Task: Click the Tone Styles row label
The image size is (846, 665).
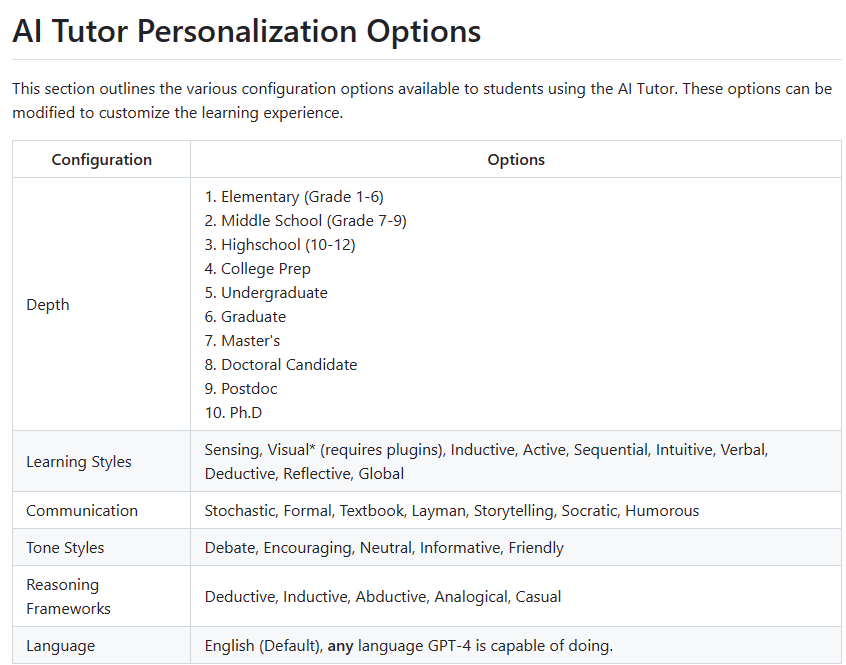Action: (x=65, y=548)
